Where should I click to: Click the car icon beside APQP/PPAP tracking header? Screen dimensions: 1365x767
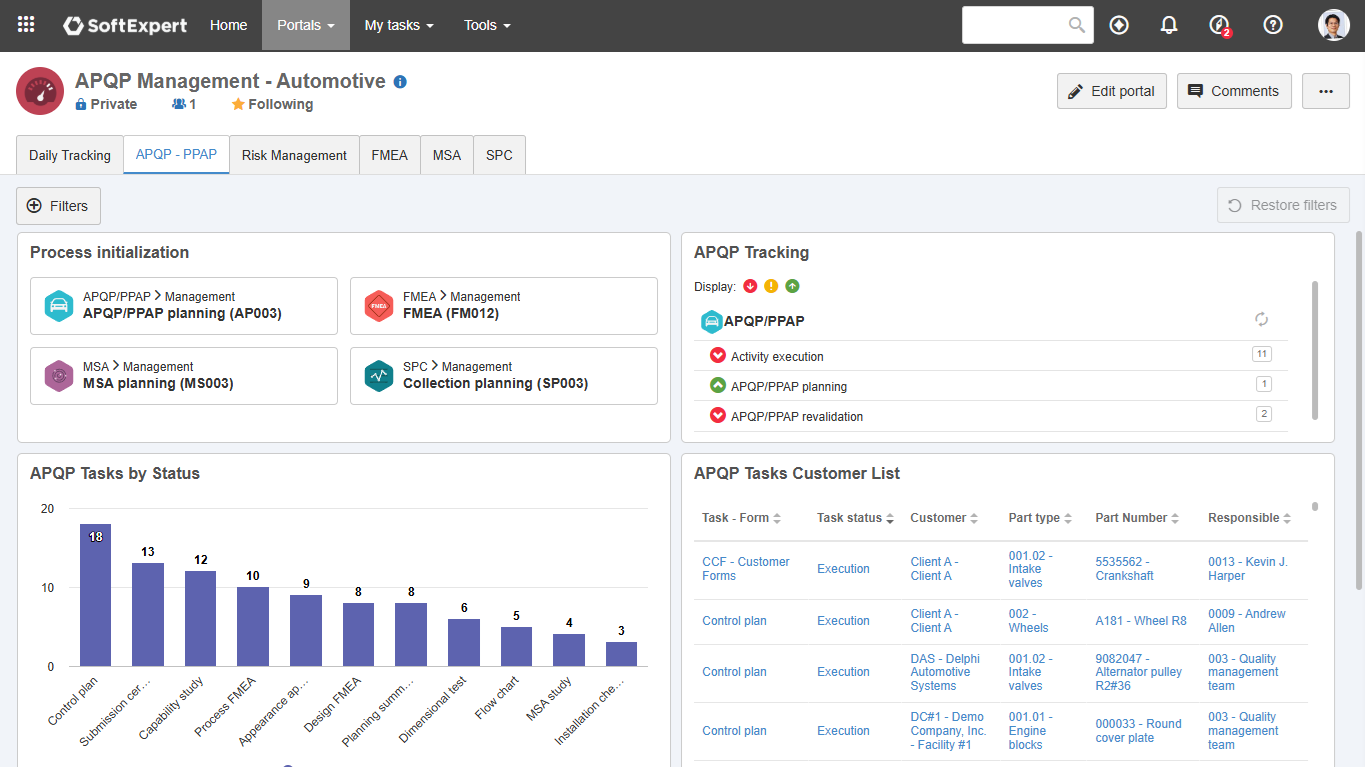pyautogui.click(x=711, y=321)
